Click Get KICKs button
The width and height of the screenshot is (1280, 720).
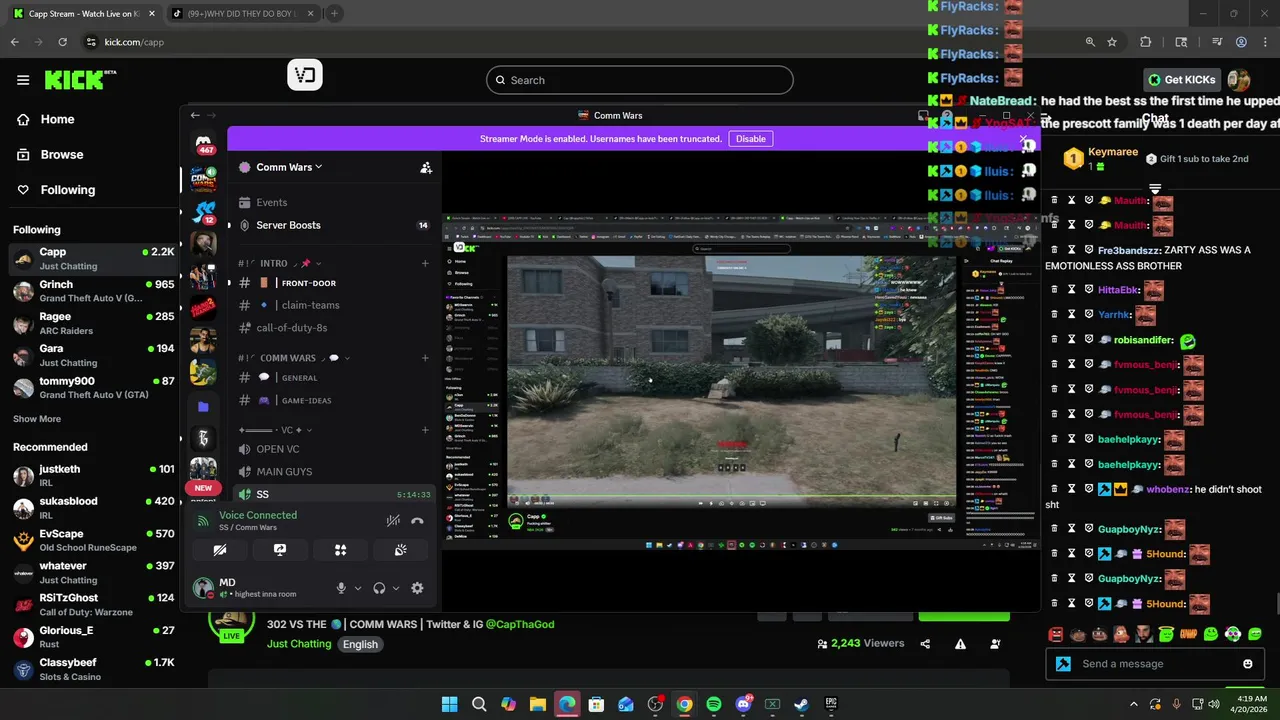tap(1182, 80)
